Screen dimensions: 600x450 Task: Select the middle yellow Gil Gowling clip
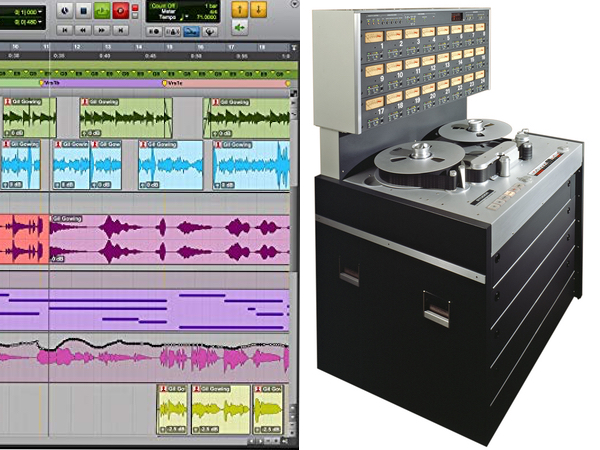point(220,409)
